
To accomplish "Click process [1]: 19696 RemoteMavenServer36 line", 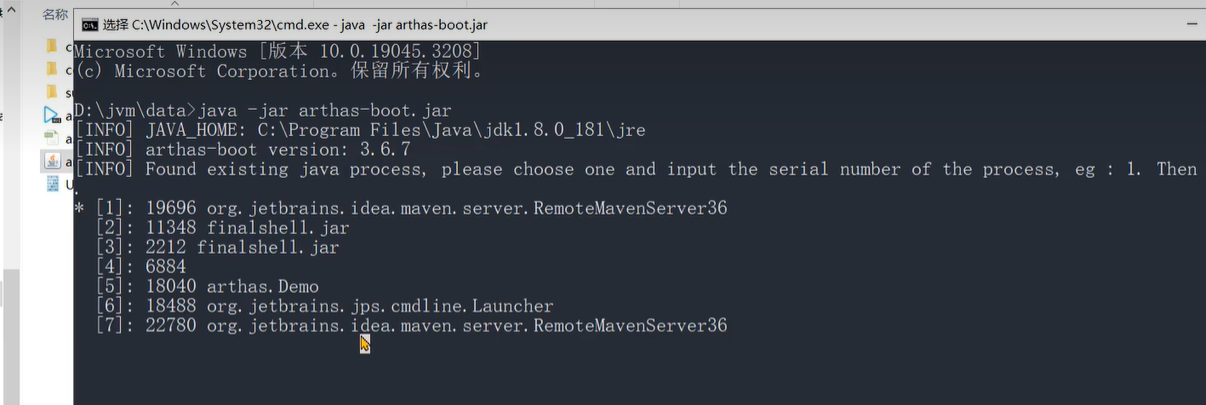I will tap(401, 208).
